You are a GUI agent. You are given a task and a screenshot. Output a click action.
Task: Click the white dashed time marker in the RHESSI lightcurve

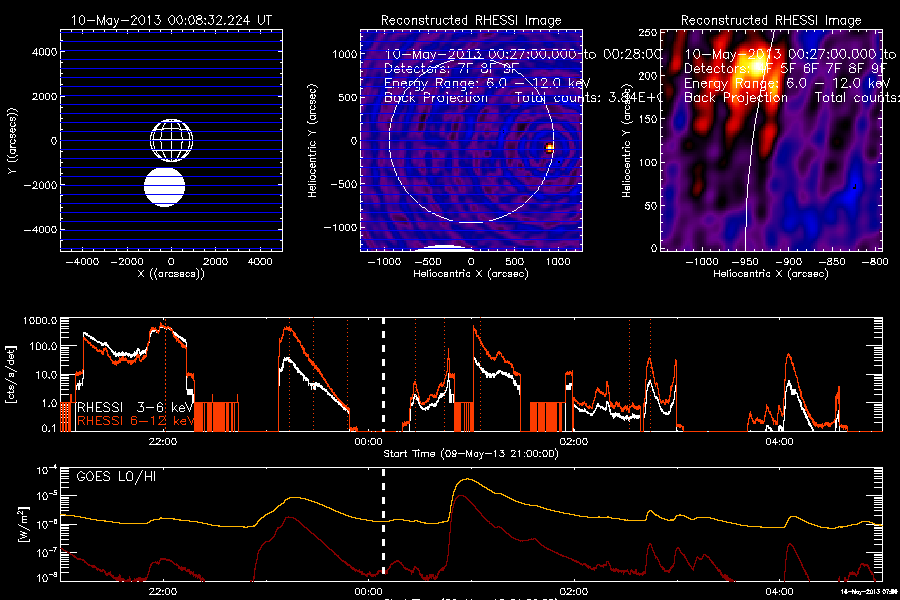pos(383,374)
